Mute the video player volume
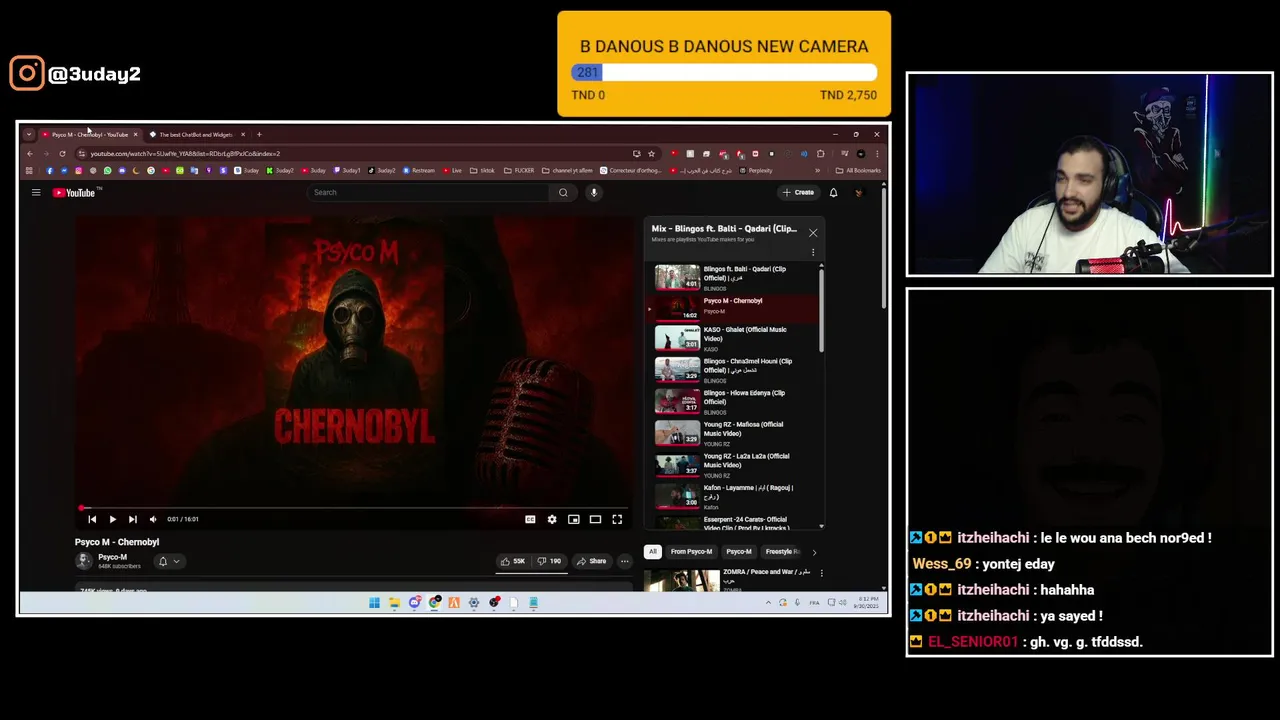 pyautogui.click(x=153, y=519)
